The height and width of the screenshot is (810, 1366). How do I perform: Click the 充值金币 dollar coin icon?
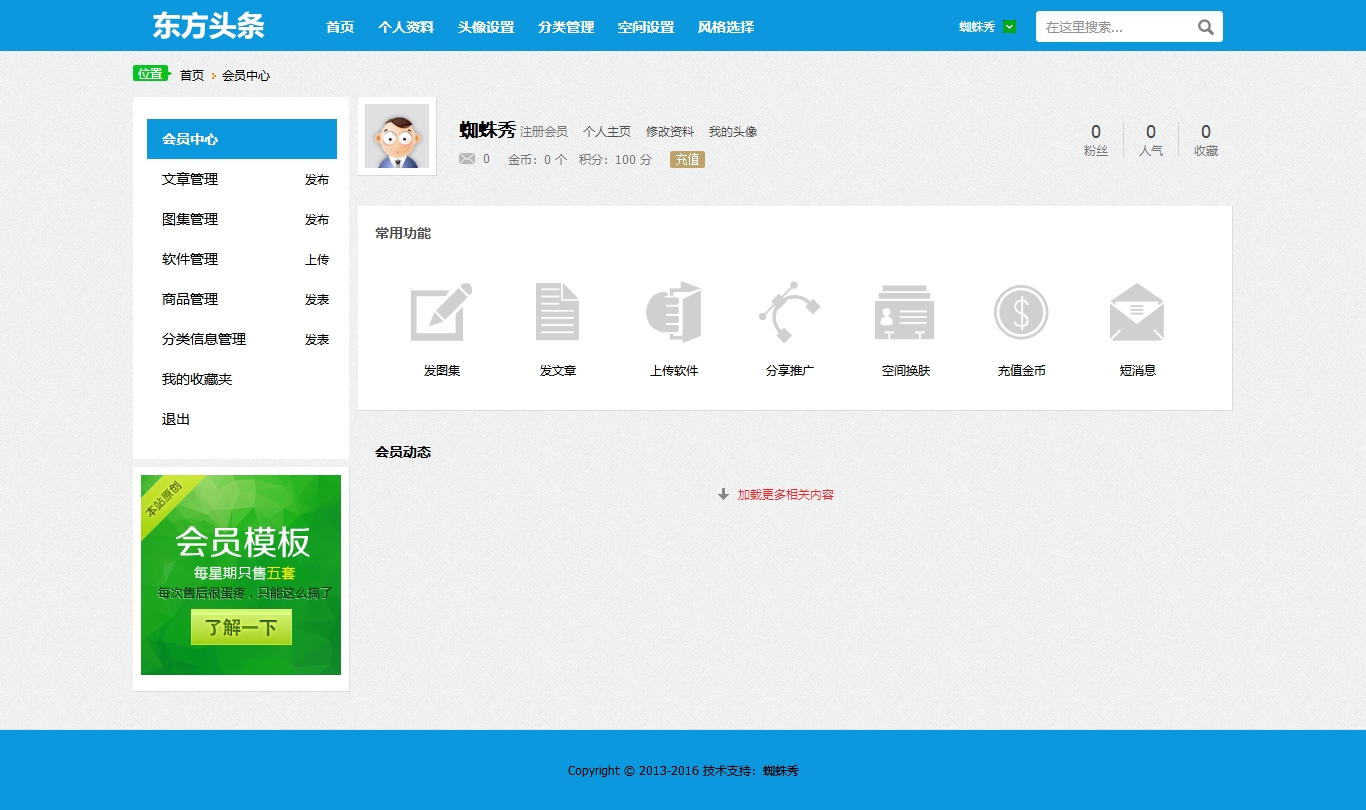tap(1021, 312)
